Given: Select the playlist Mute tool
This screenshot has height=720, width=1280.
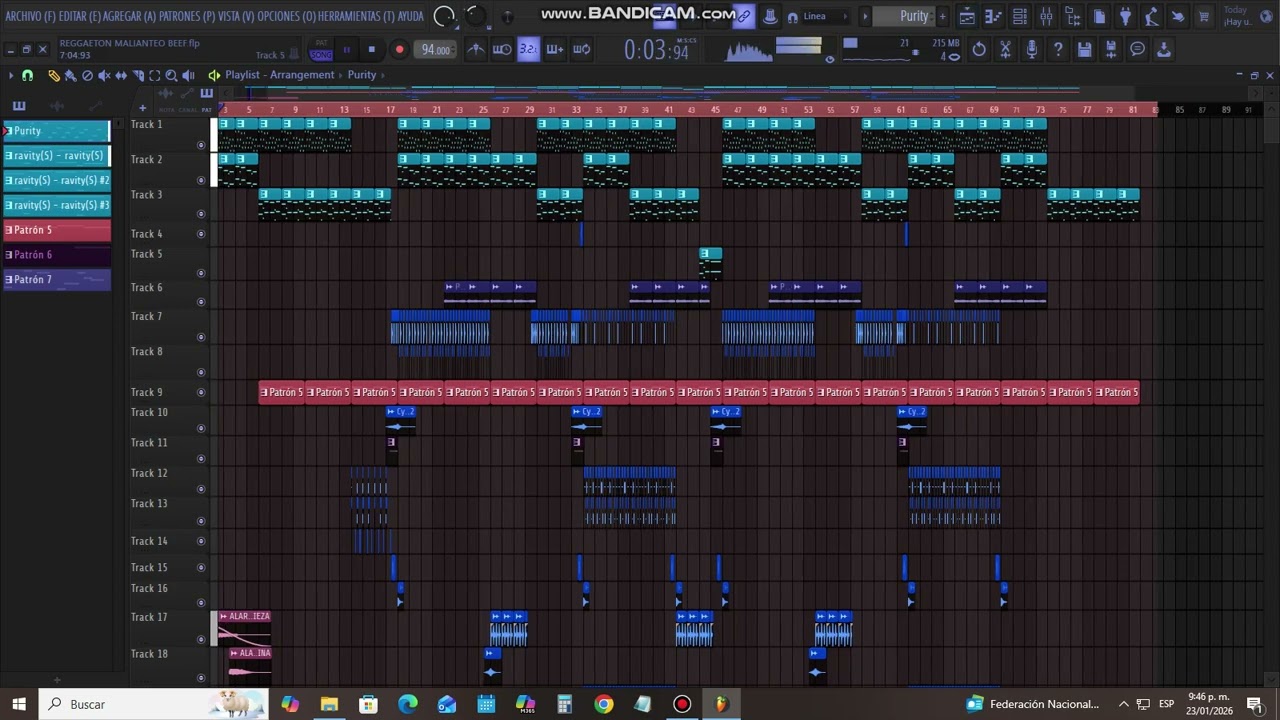Looking at the screenshot, I should click(104, 75).
